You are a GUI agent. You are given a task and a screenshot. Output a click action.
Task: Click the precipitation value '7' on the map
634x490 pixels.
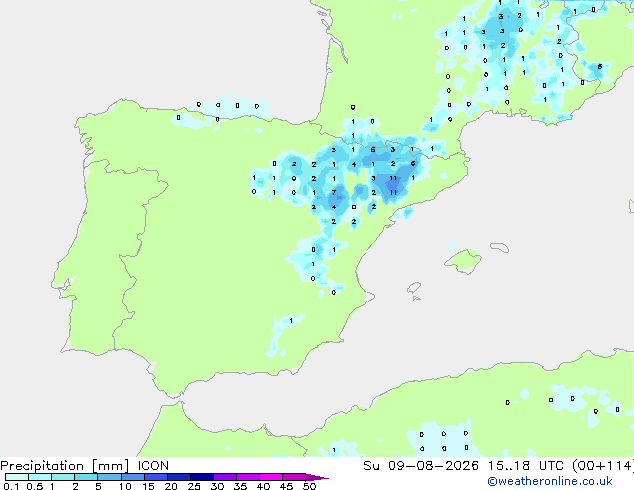tap(334, 192)
